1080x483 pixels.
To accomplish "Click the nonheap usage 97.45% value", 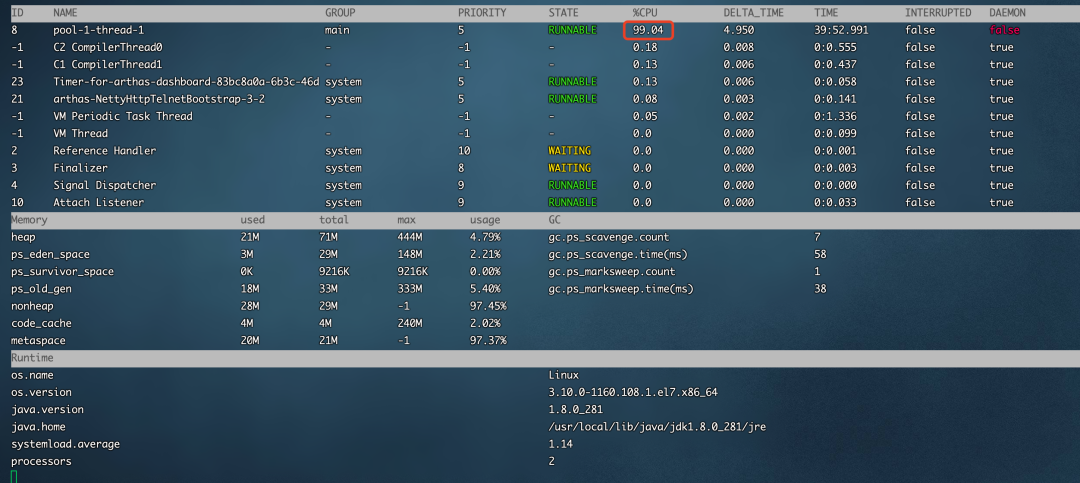I will (x=488, y=306).
